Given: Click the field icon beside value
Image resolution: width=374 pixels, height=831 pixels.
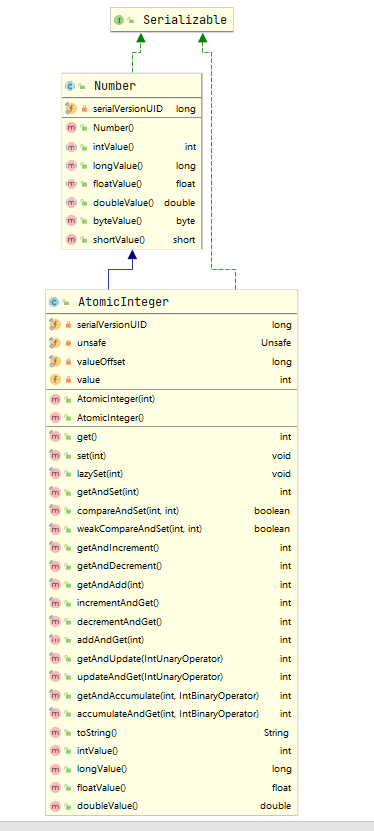Looking at the screenshot, I should click(x=55, y=379).
